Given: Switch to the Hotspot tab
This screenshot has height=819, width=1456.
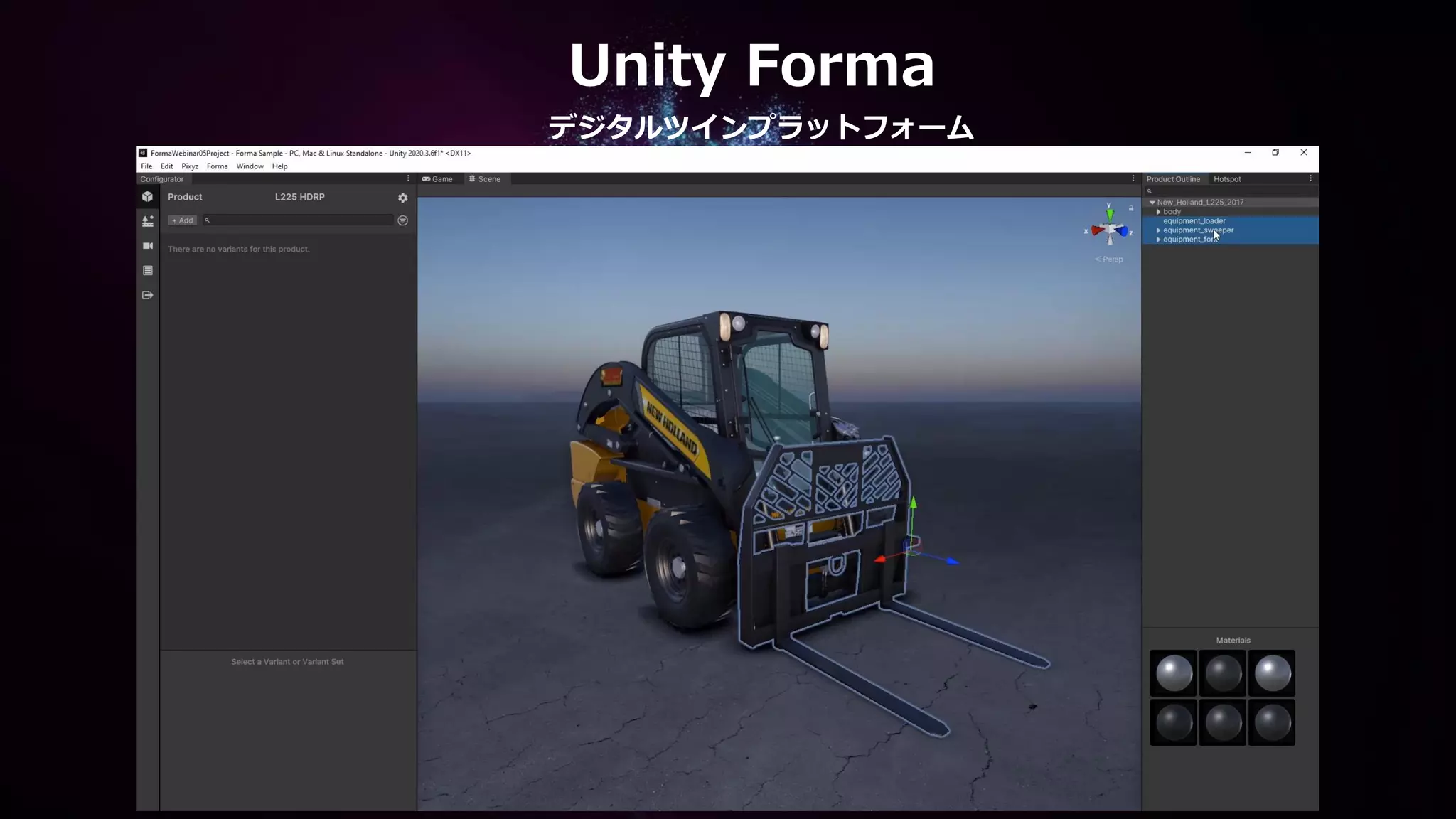Looking at the screenshot, I should point(1227,179).
